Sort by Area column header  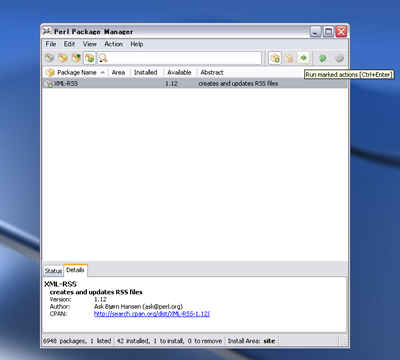click(x=119, y=72)
